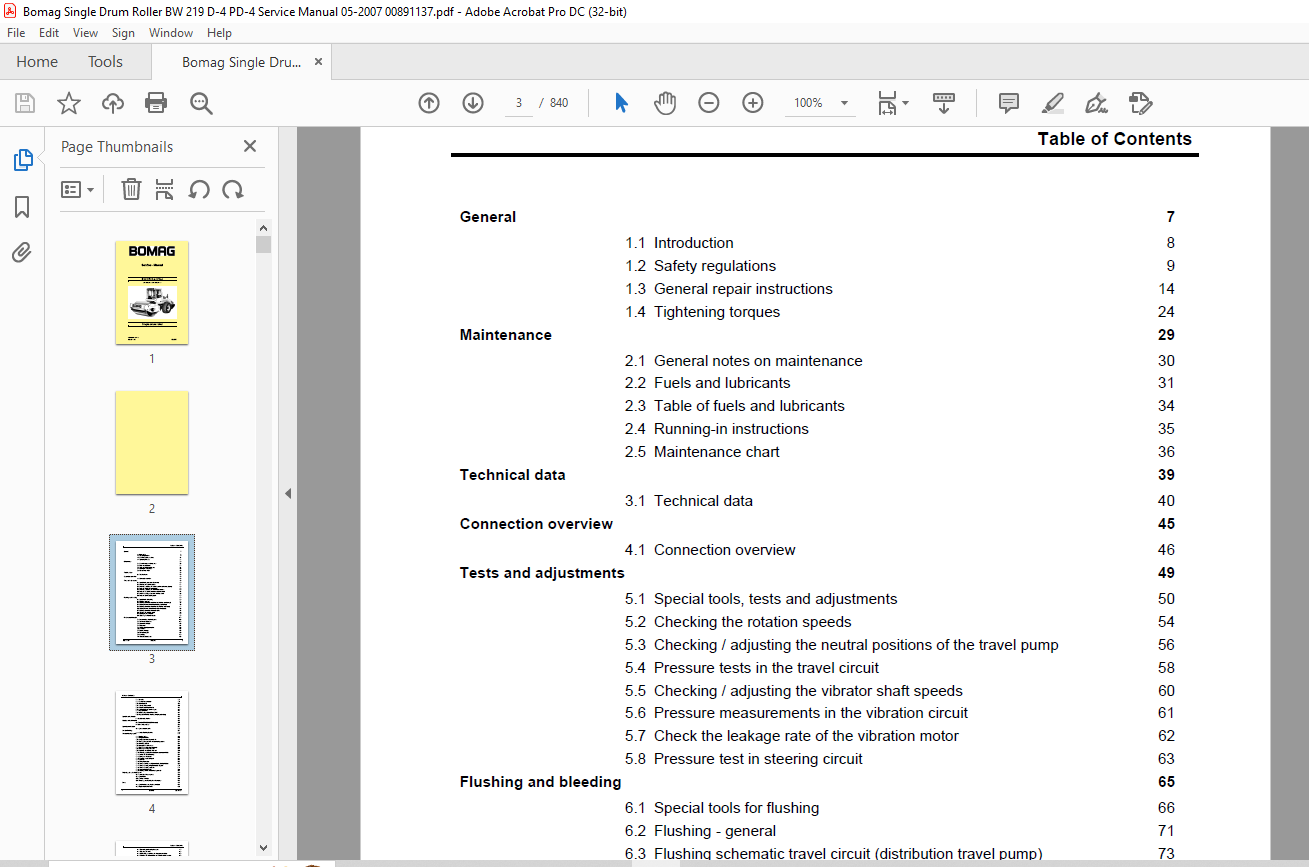Click '5.8 Pressure test in steering circuit'
Image resolution: width=1309 pixels, height=867 pixels.
tap(744, 759)
